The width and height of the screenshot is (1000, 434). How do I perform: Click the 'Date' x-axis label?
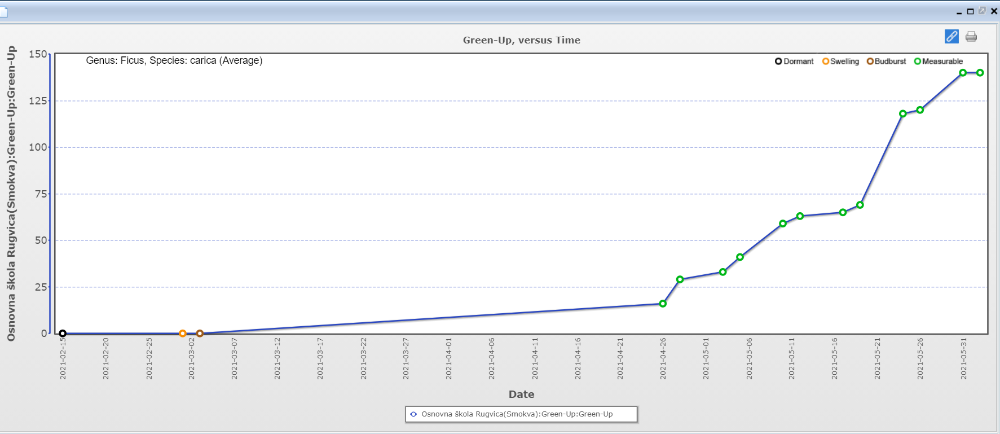point(521,394)
